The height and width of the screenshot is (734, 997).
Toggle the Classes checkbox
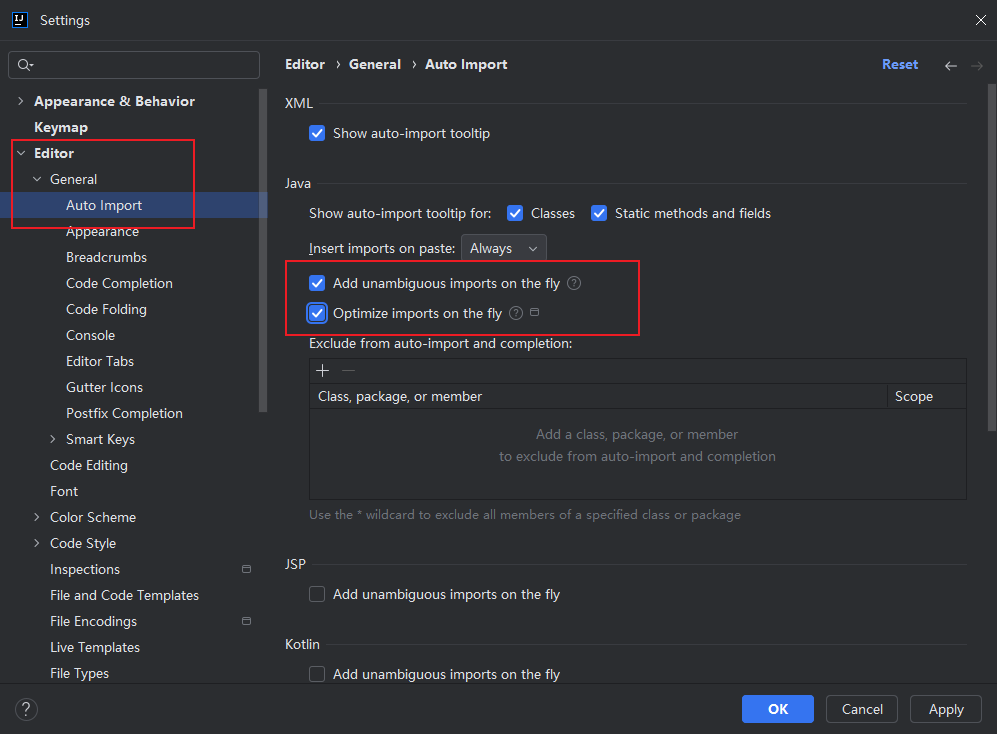coord(515,213)
